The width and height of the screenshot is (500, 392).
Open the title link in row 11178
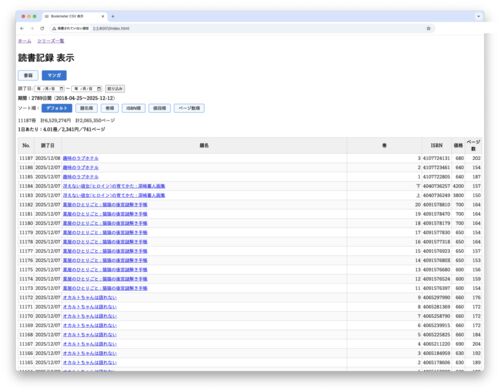click(x=105, y=242)
